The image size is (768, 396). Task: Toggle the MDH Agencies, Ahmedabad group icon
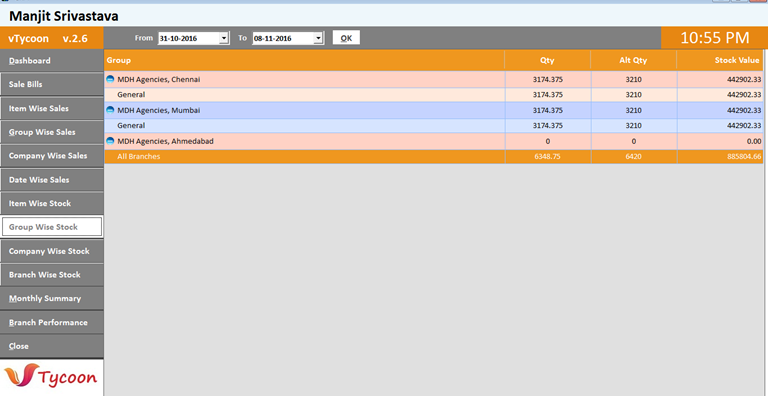click(110, 141)
